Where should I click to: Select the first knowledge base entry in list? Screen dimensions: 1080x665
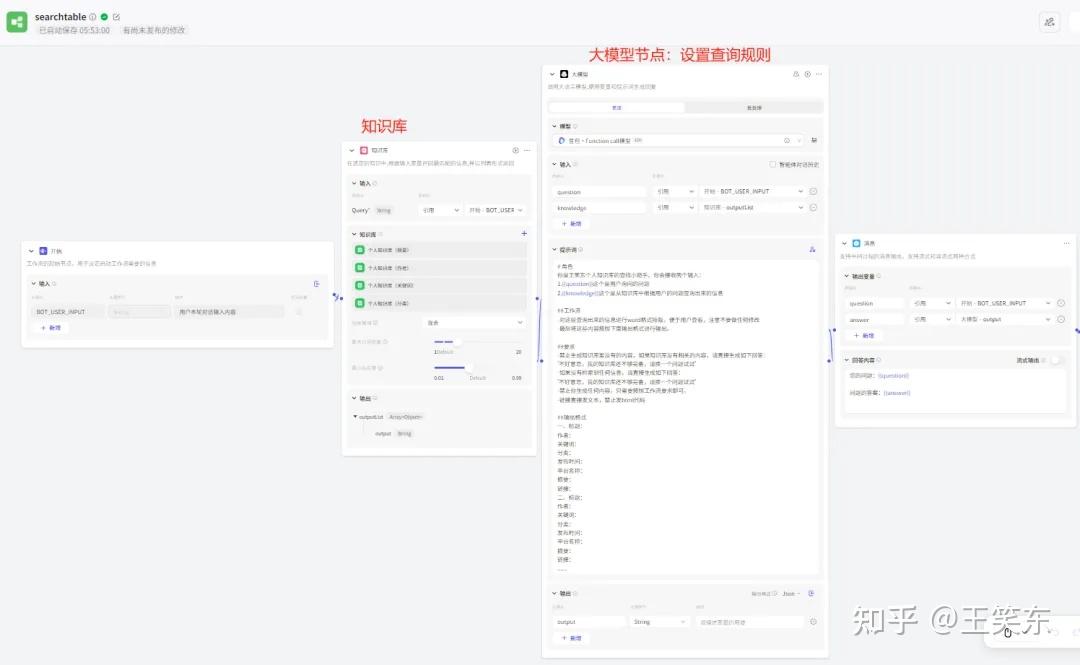click(x=439, y=250)
